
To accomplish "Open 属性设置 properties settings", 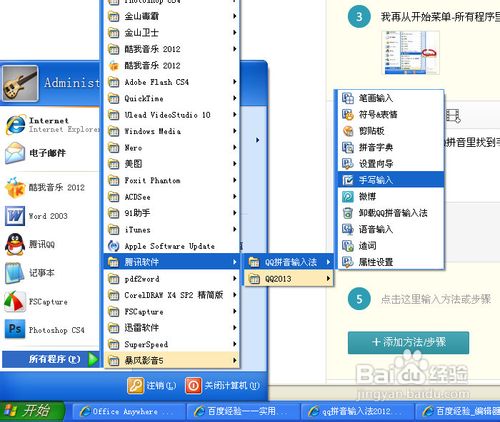I will click(x=391, y=262).
